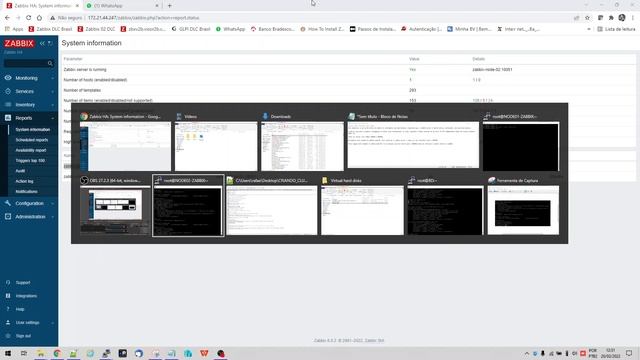Open Task View on the taskbar

point(24,353)
